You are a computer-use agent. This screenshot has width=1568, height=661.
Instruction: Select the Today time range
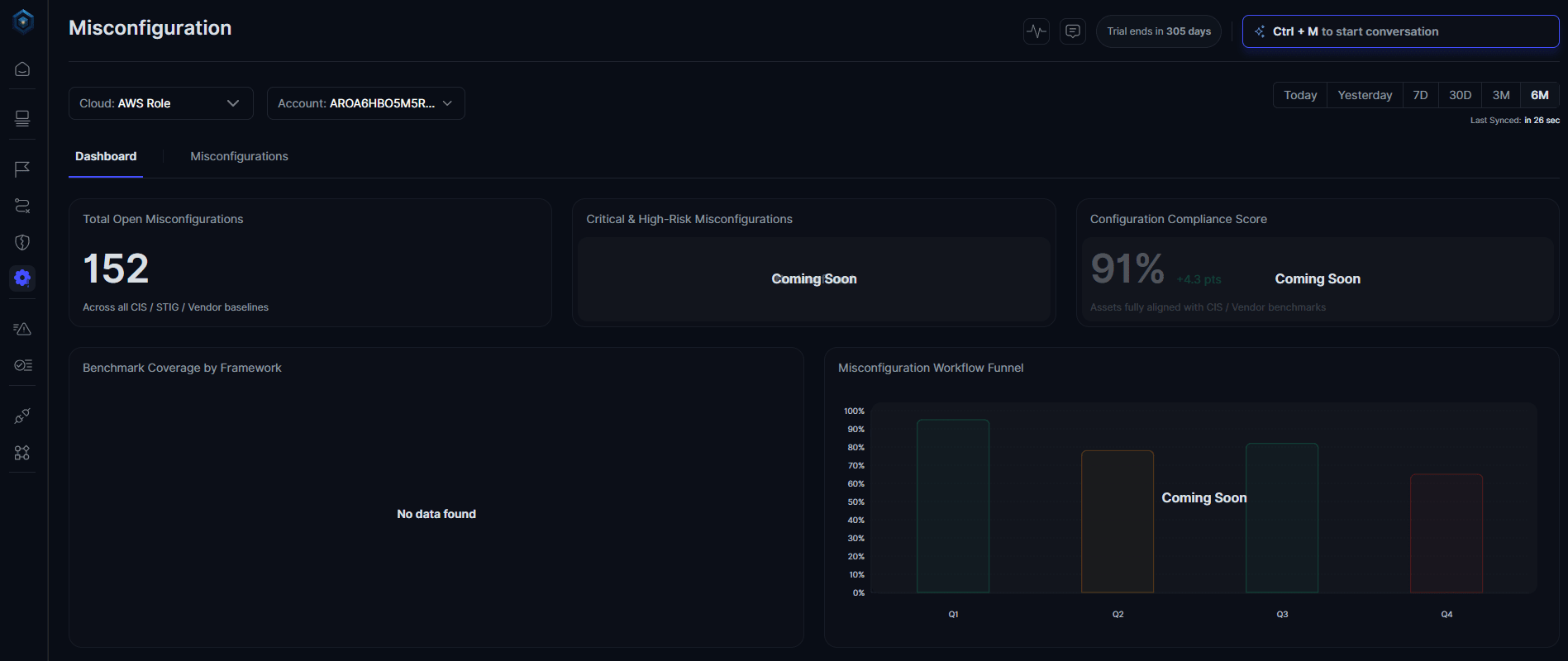click(1300, 95)
